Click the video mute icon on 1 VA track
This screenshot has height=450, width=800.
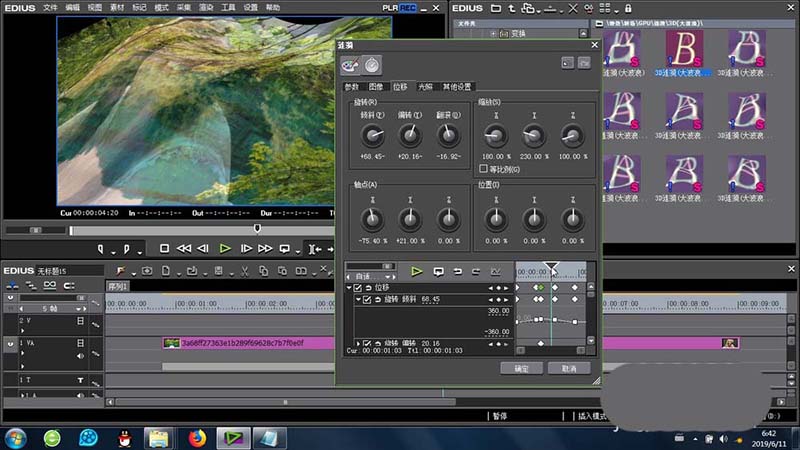tap(80, 343)
